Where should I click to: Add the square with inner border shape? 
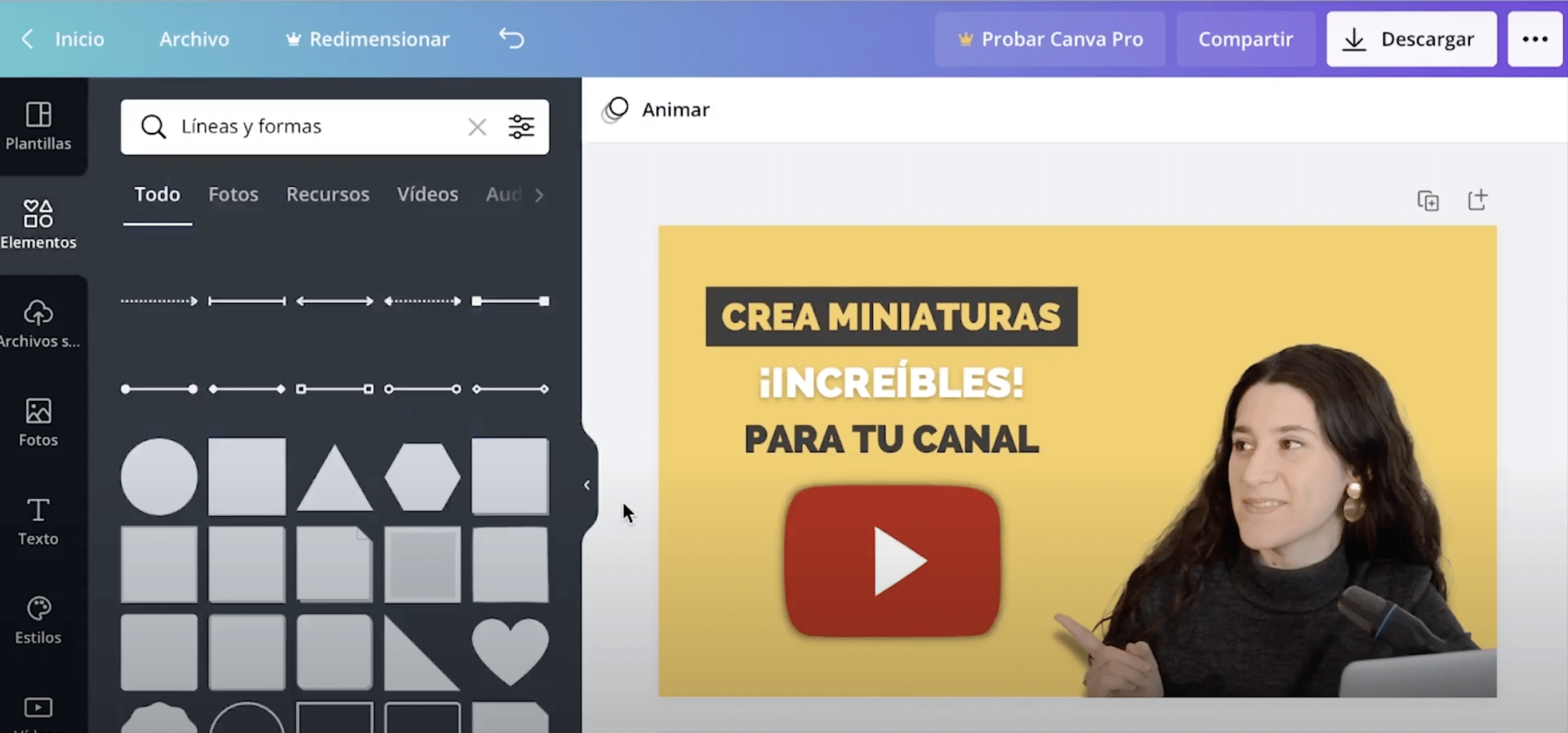click(x=422, y=564)
